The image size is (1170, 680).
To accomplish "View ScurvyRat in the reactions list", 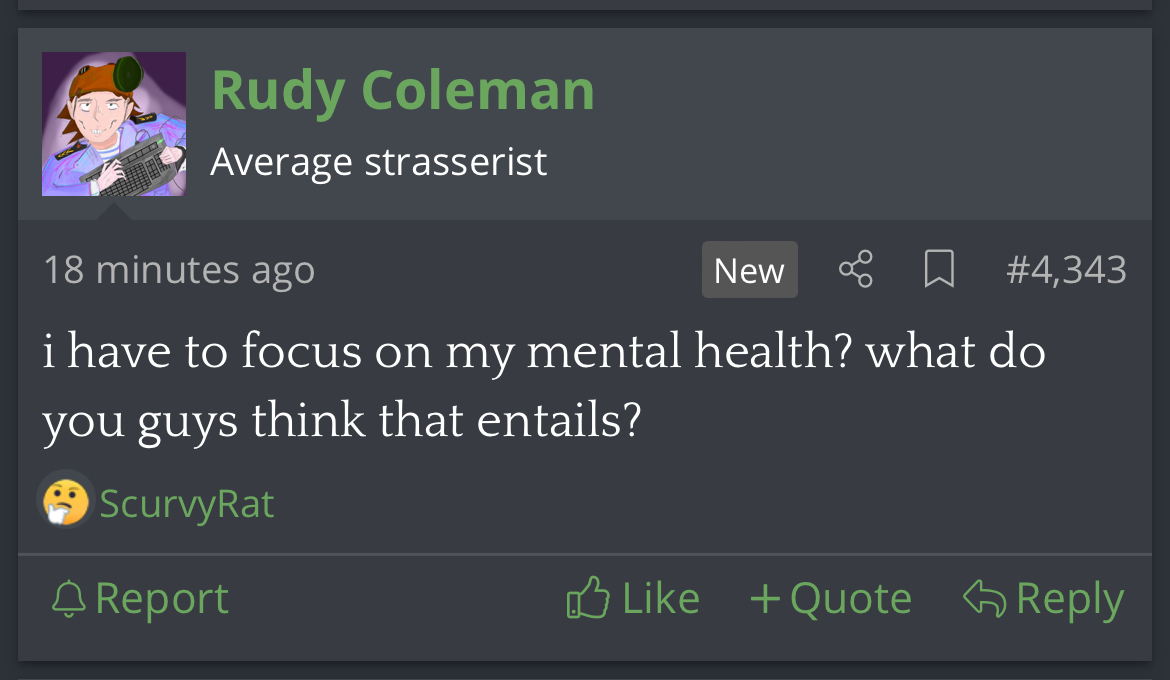I will click(x=187, y=503).
